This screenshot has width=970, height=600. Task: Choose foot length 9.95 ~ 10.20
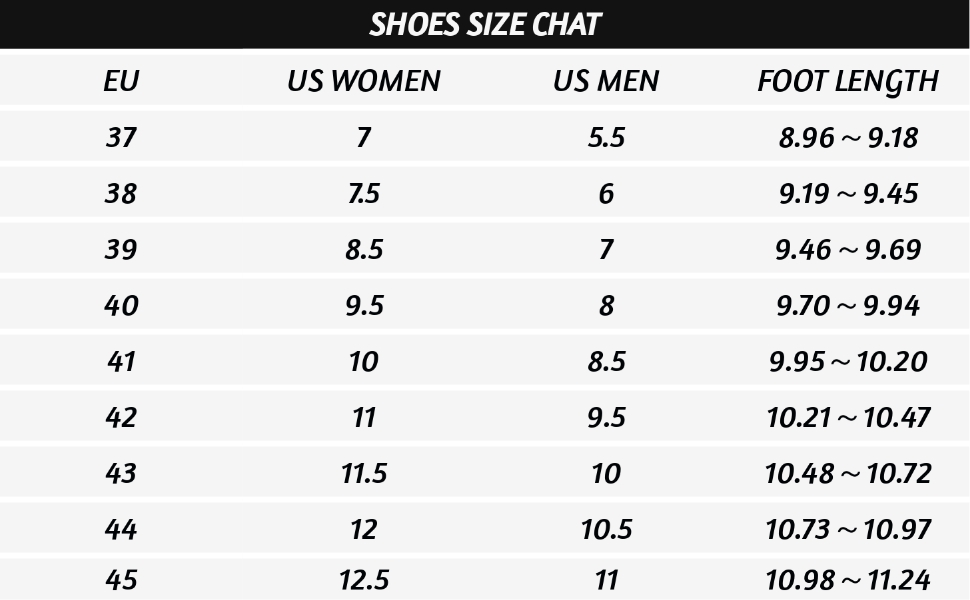click(848, 361)
